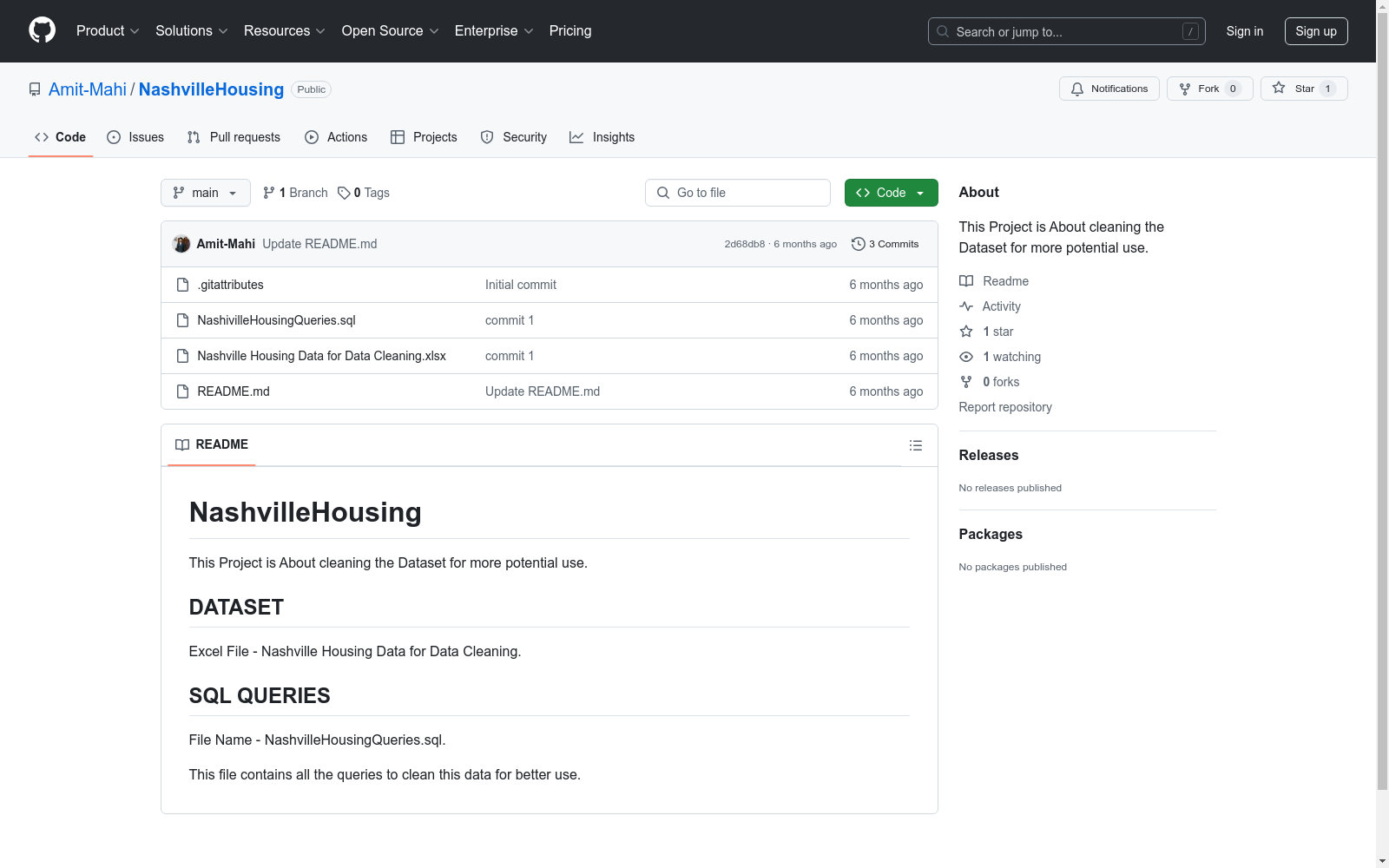1389x868 pixels.
Task: Open the Activity link
Action: (x=990, y=306)
